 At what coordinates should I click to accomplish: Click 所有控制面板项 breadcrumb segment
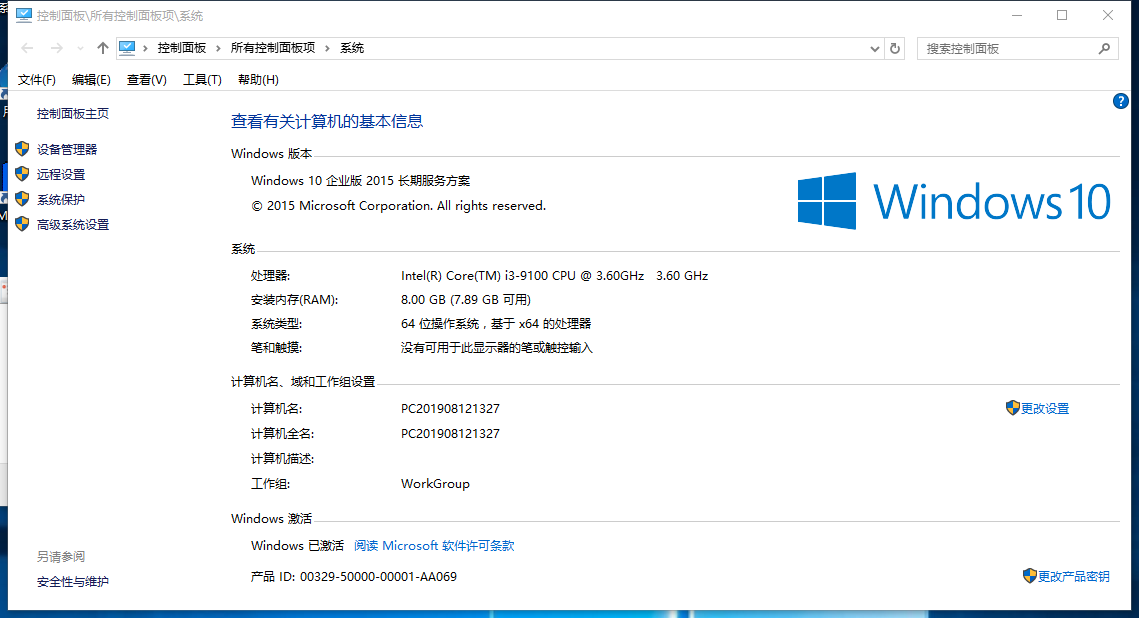coord(272,48)
